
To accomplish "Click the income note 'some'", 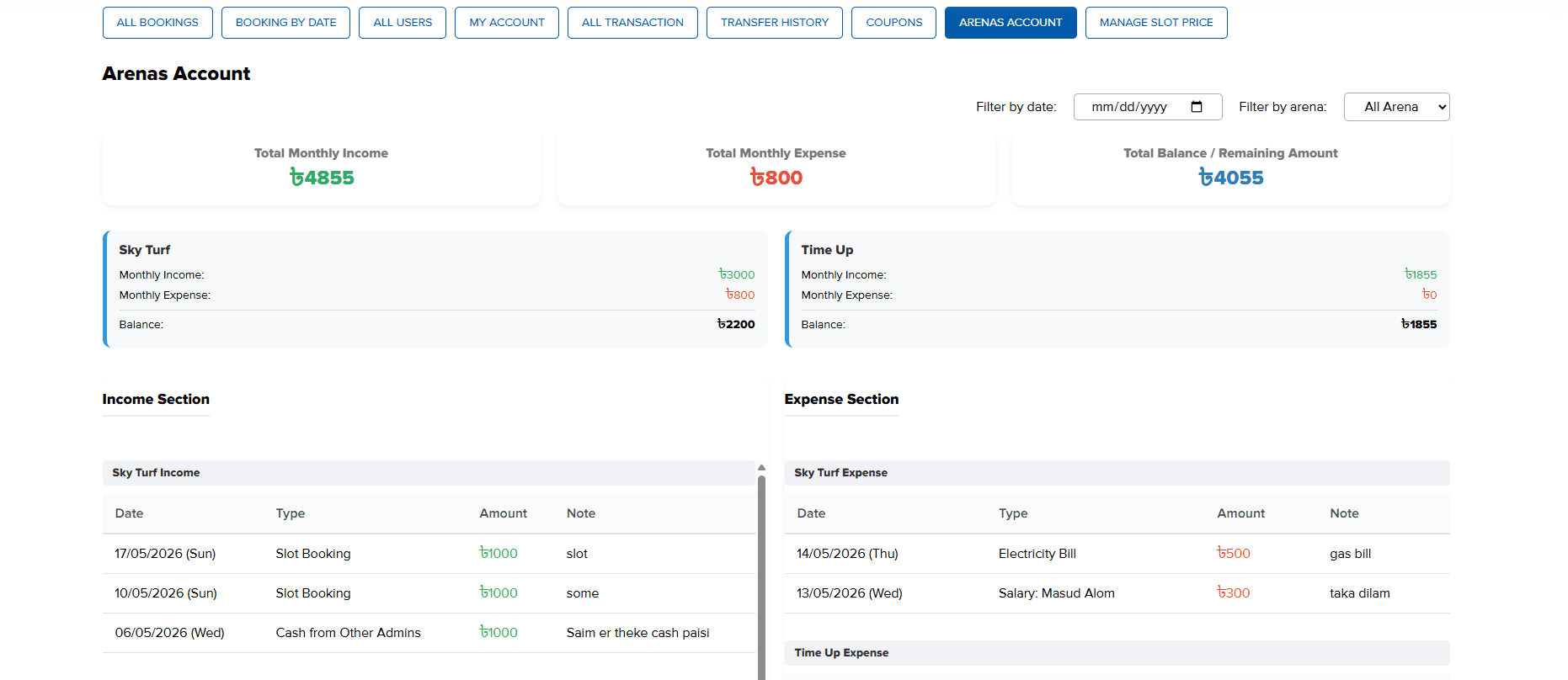I will pos(583,593).
